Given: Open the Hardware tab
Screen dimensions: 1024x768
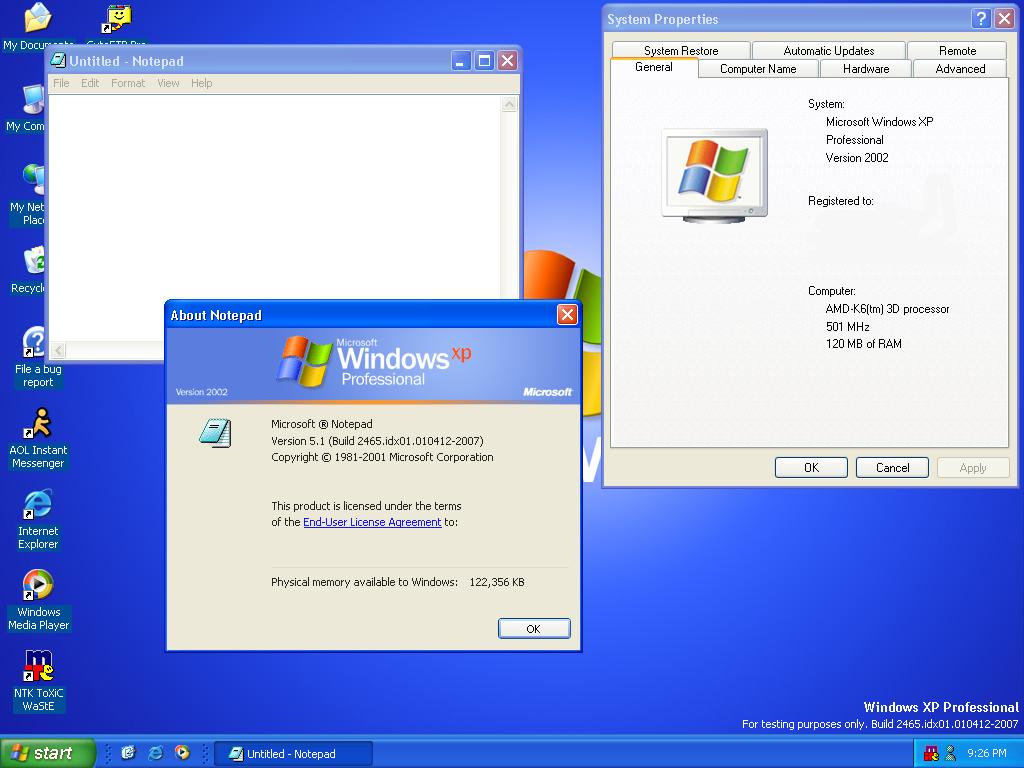Looking at the screenshot, I should (x=865, y=69).
